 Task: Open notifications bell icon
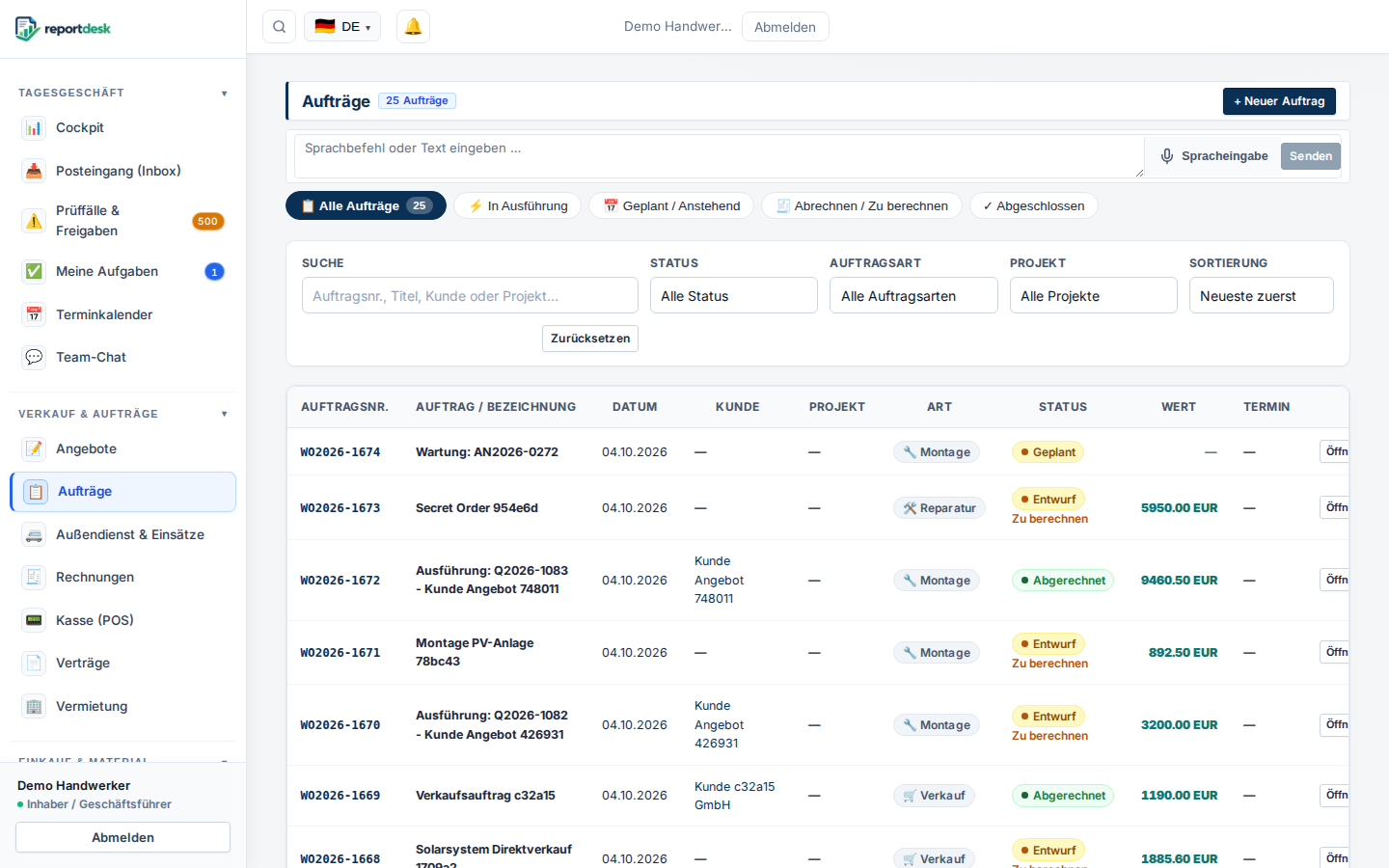click(413, 27)
